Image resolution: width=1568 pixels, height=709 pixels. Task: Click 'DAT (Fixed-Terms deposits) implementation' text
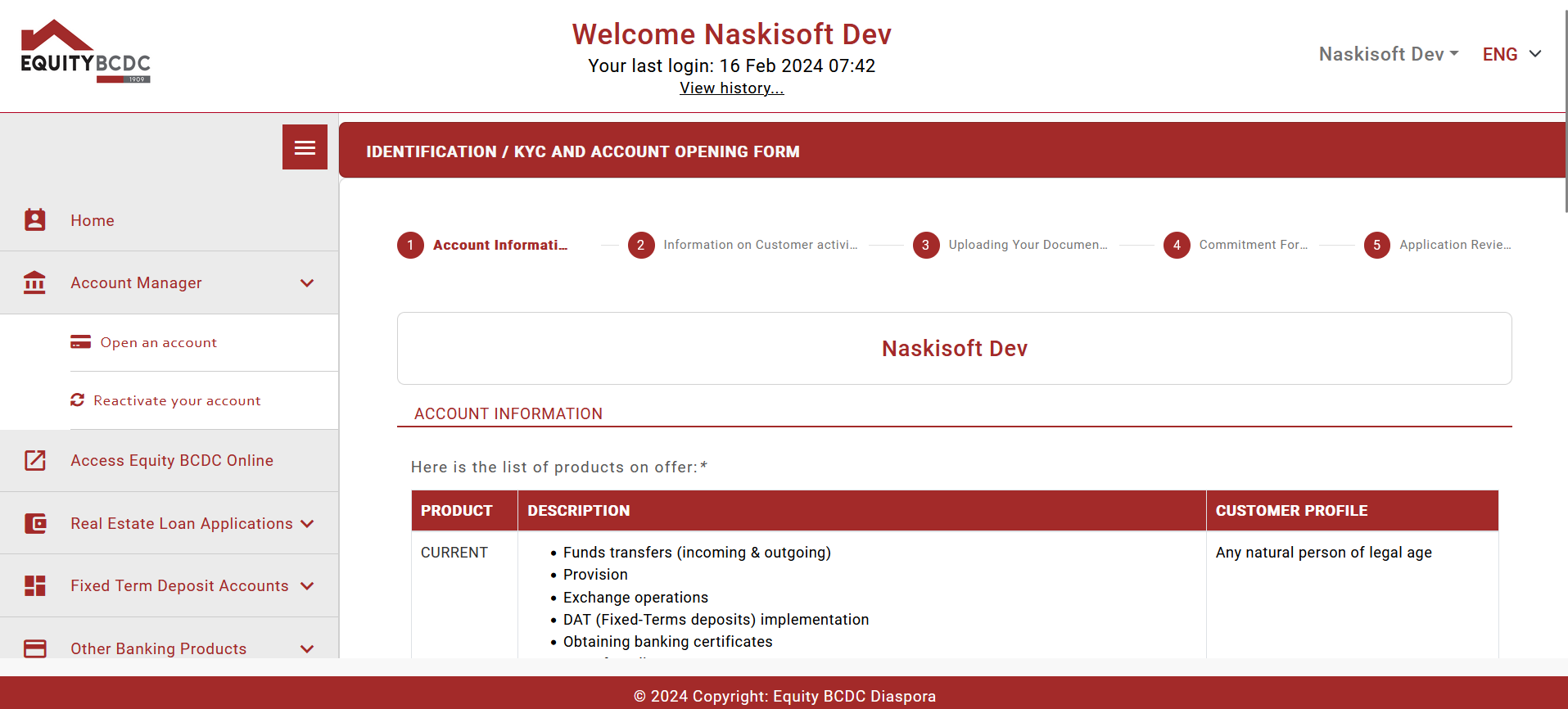coord(716,620)
